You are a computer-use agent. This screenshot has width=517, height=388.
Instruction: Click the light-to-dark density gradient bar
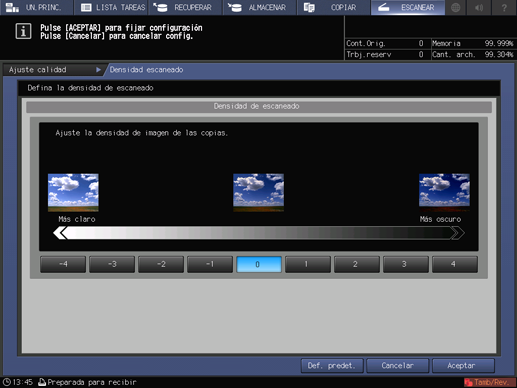click(x=259, y=233)
